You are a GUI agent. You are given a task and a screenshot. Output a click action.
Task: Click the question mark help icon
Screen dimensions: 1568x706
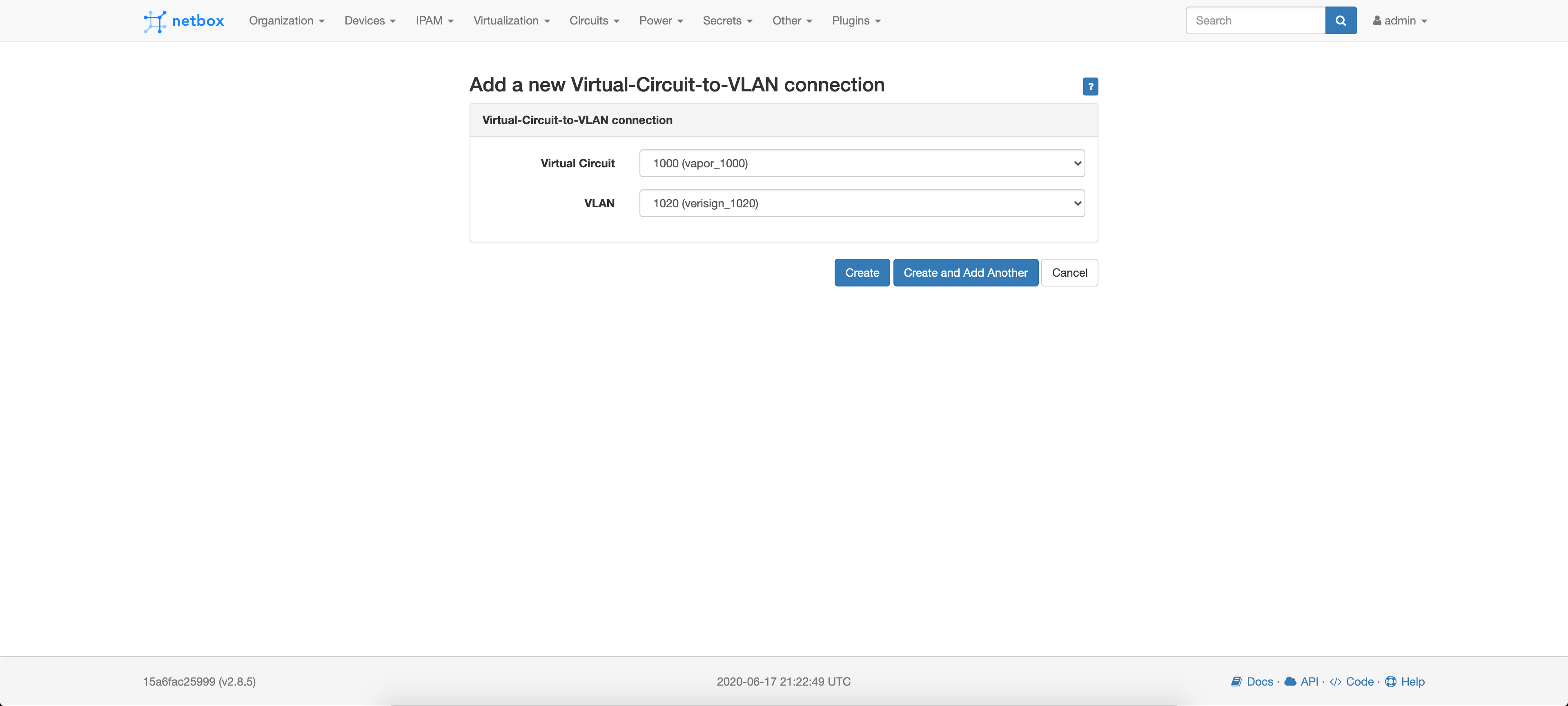coord(1089,87)
